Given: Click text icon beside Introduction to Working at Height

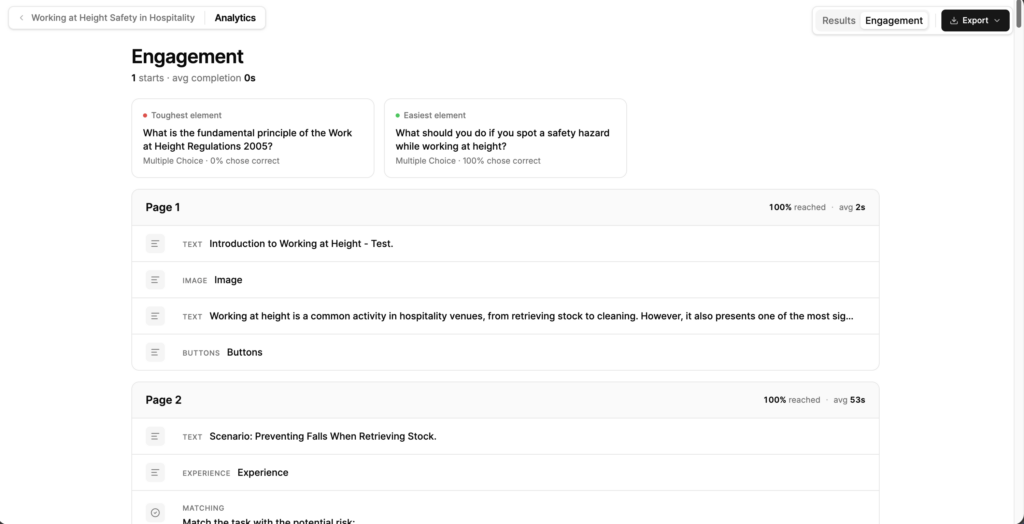Looking at the screenshot, I should (x=155, y=244).
